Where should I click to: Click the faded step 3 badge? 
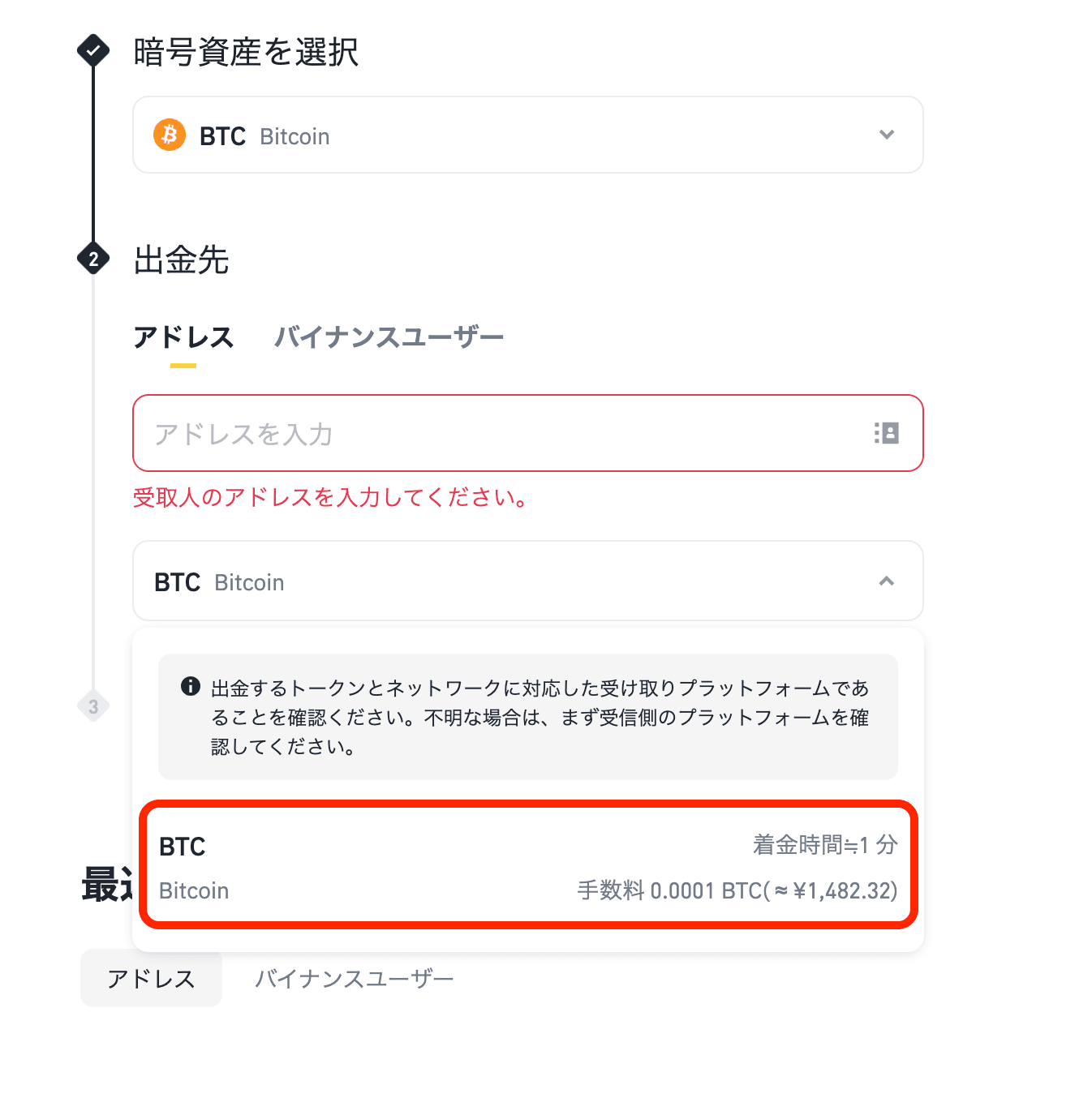coord(93,706)
